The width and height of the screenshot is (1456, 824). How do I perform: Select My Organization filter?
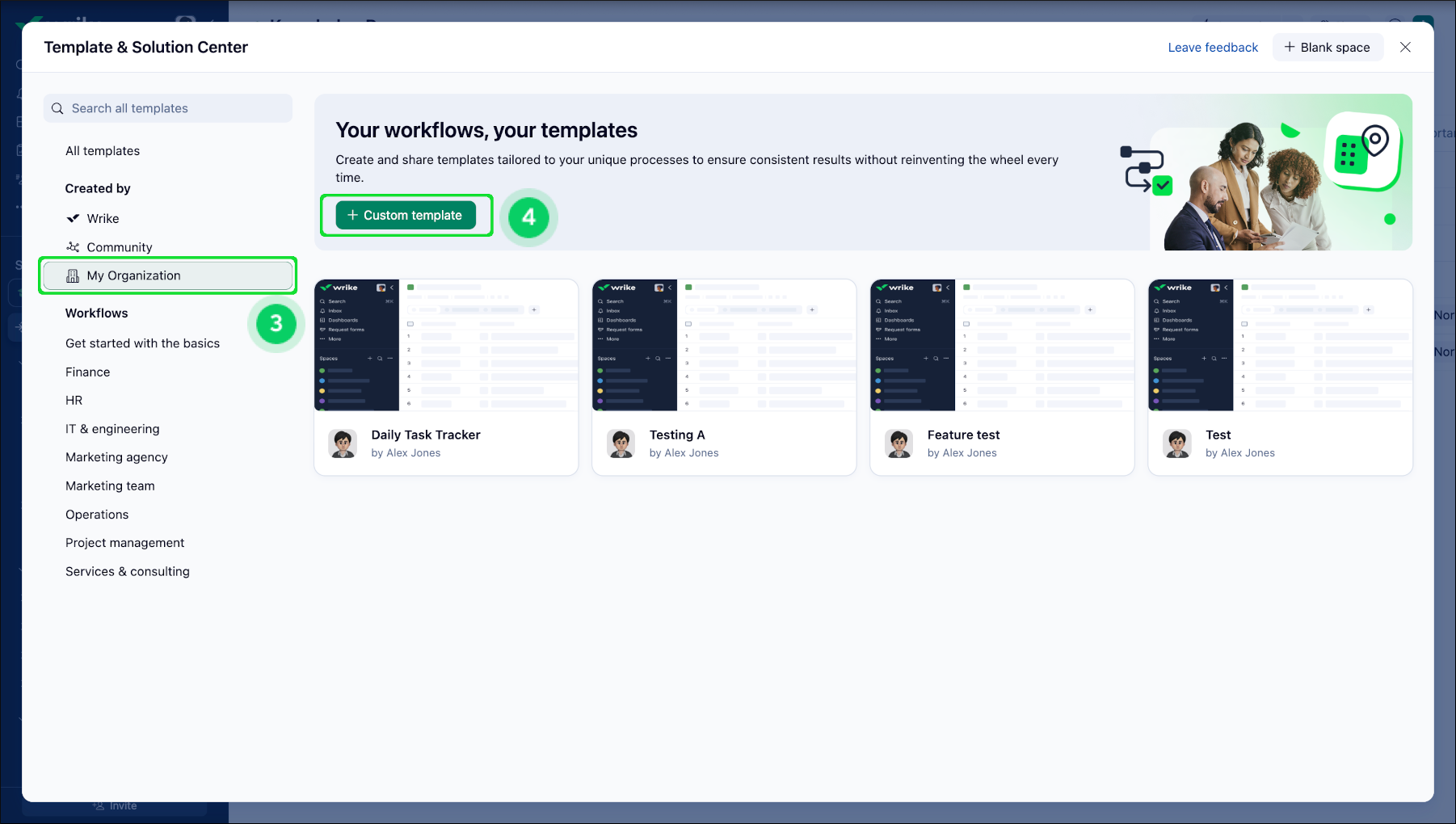coord(168,275)
